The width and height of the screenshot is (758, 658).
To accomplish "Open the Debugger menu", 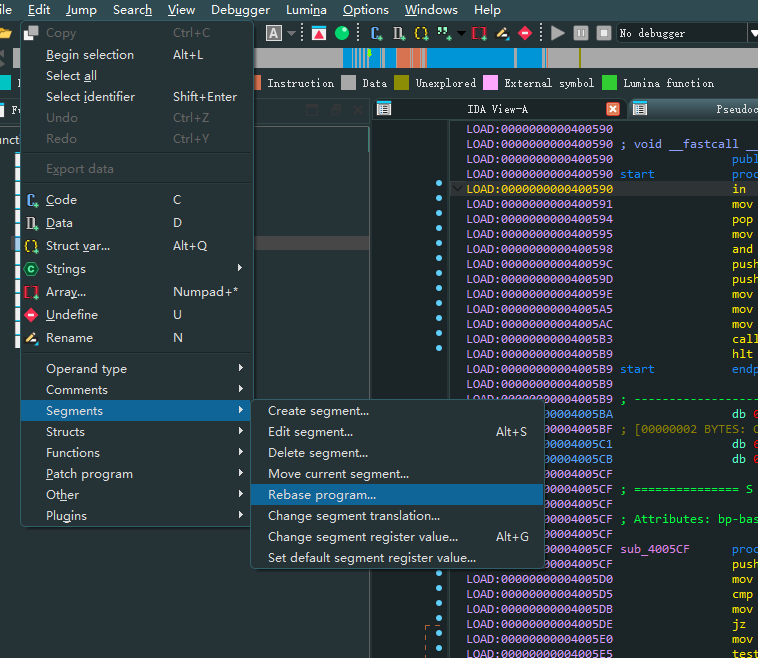I will [x=240, y=10].
